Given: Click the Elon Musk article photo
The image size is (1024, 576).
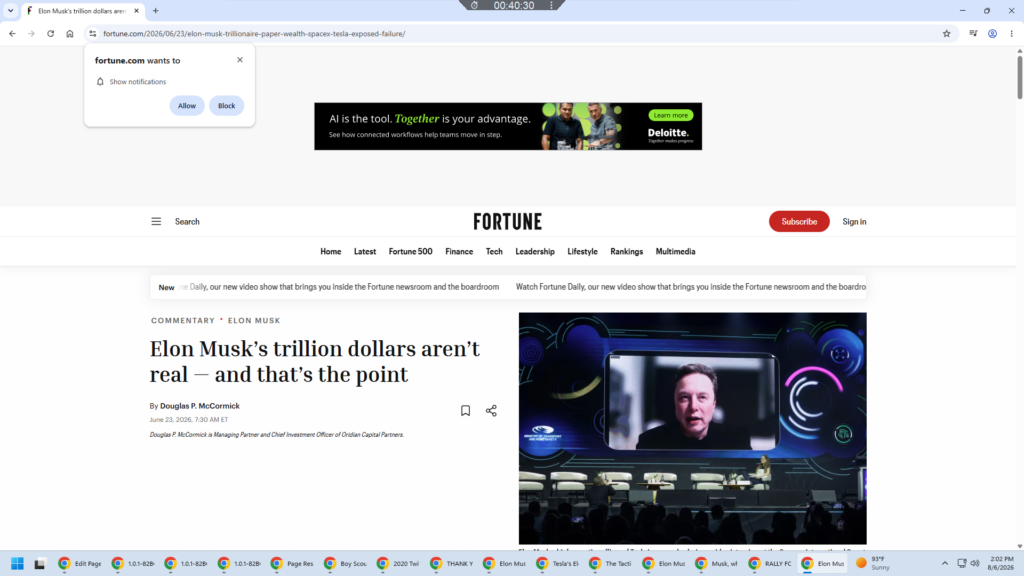Looking at the screenshot, I should [x=692, y=428].
